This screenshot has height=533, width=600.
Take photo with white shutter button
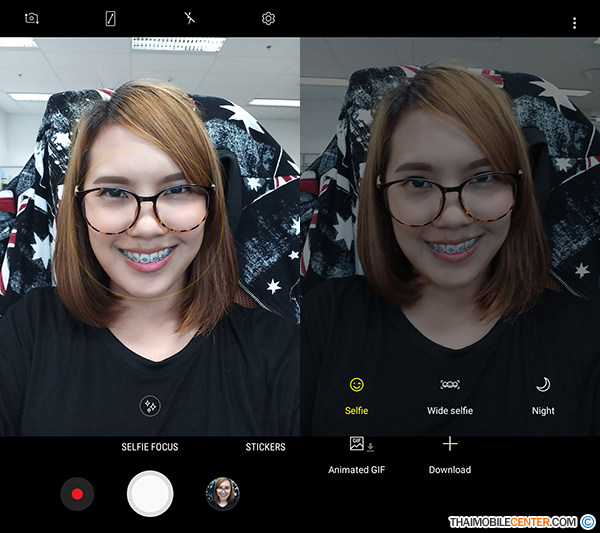150,494
